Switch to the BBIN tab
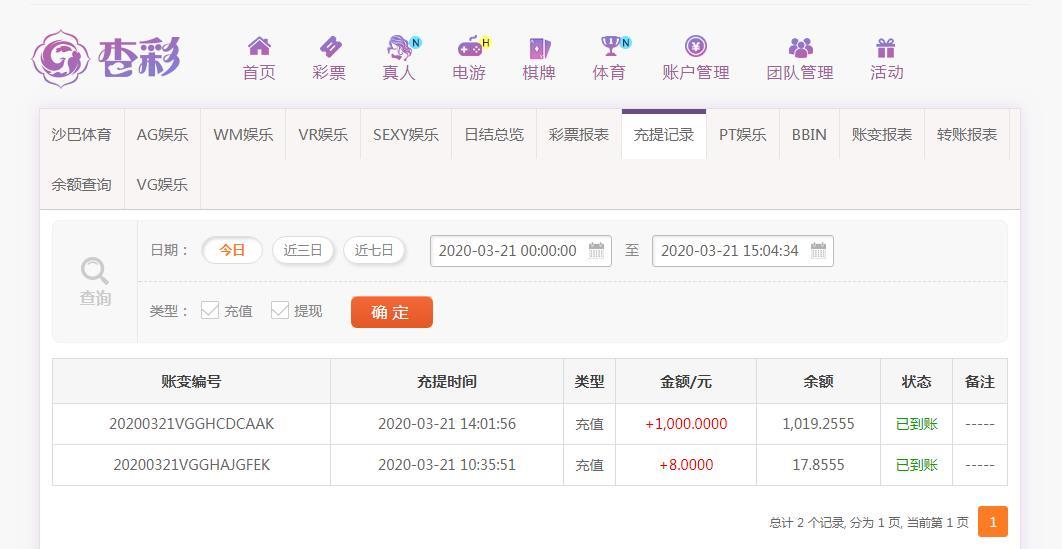1062x549 pixels. [809, 135]
